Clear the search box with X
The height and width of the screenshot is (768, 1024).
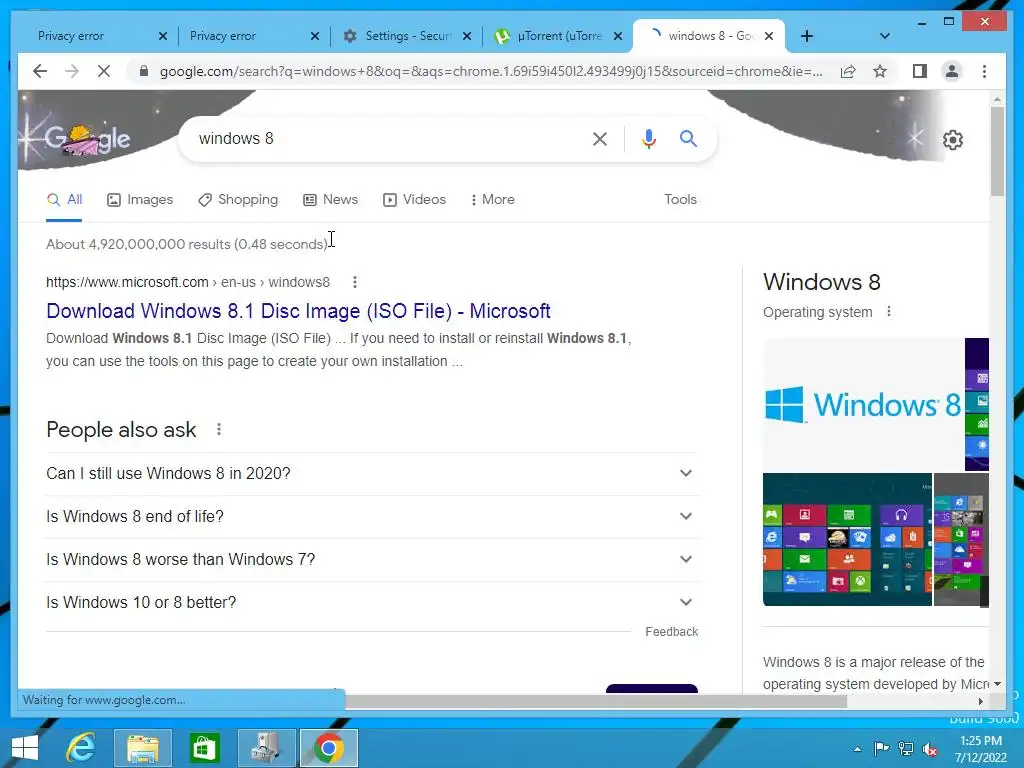click(x=600, y=138)
